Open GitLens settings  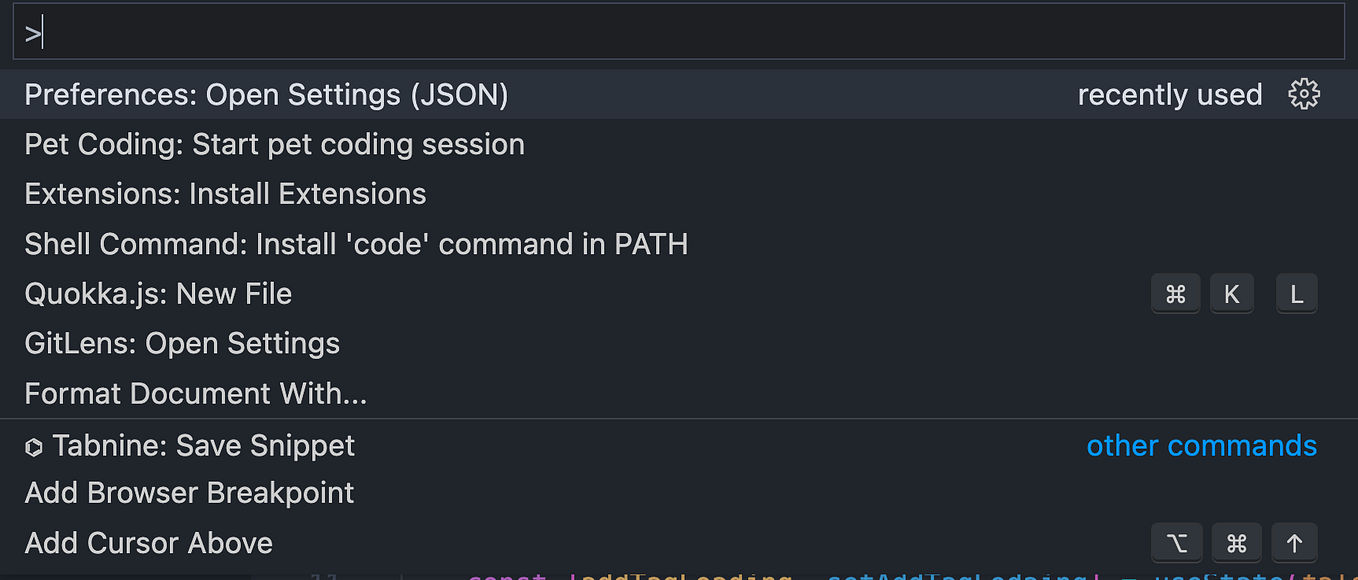pos(182,343)
